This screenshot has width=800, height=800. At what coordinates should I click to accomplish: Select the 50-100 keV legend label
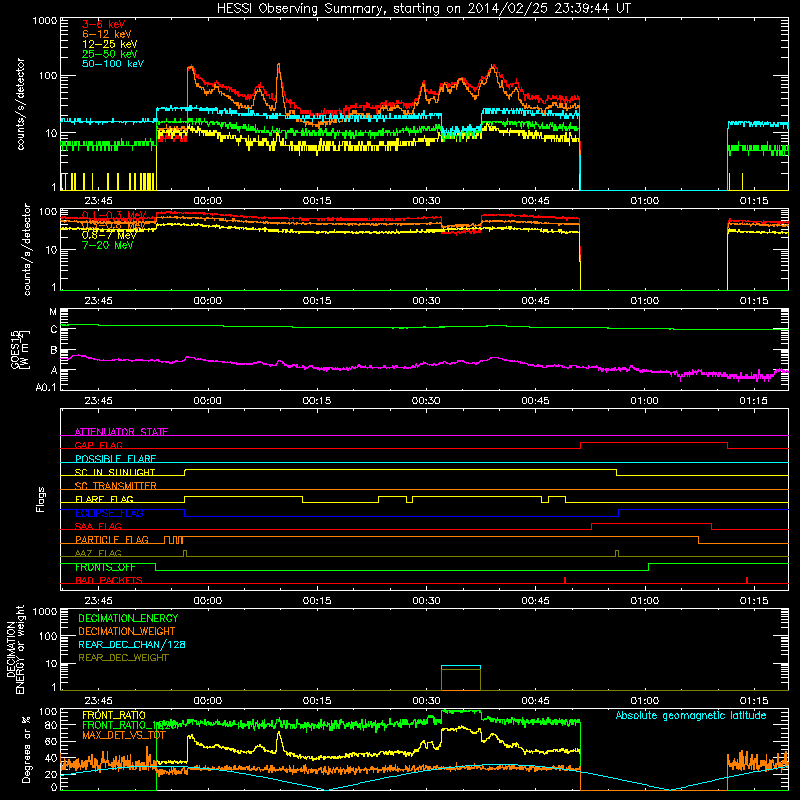[x=113, y=64]
